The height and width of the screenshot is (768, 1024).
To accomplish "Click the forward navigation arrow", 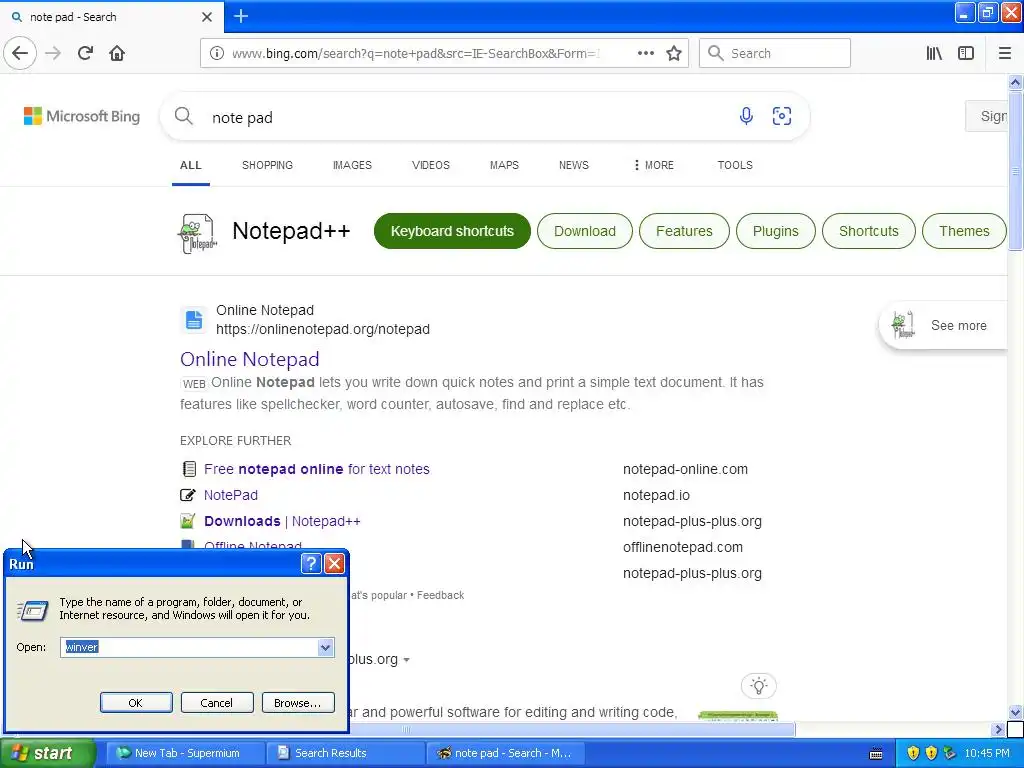I will 53,53.
